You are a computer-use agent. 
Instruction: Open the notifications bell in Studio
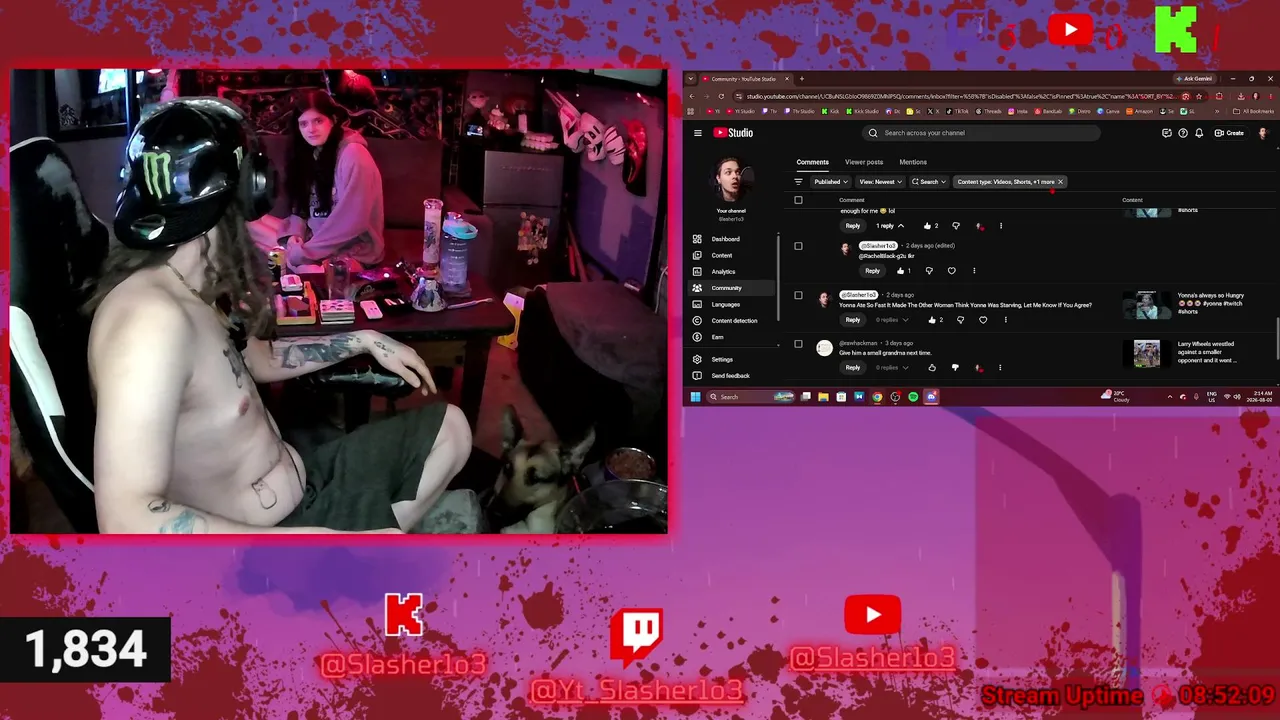1199,133
